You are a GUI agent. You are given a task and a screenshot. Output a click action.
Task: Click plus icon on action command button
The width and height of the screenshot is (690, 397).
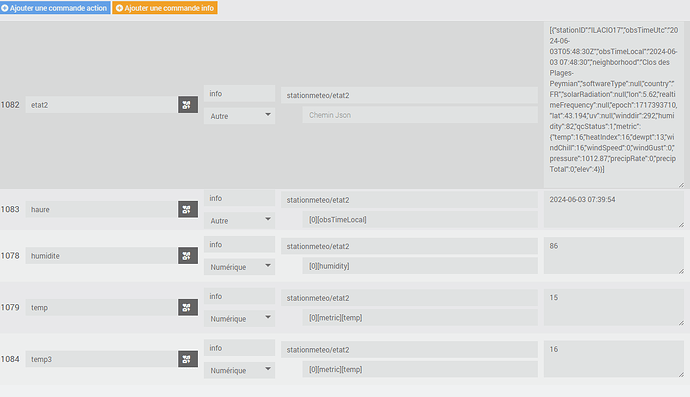[5, 8]
